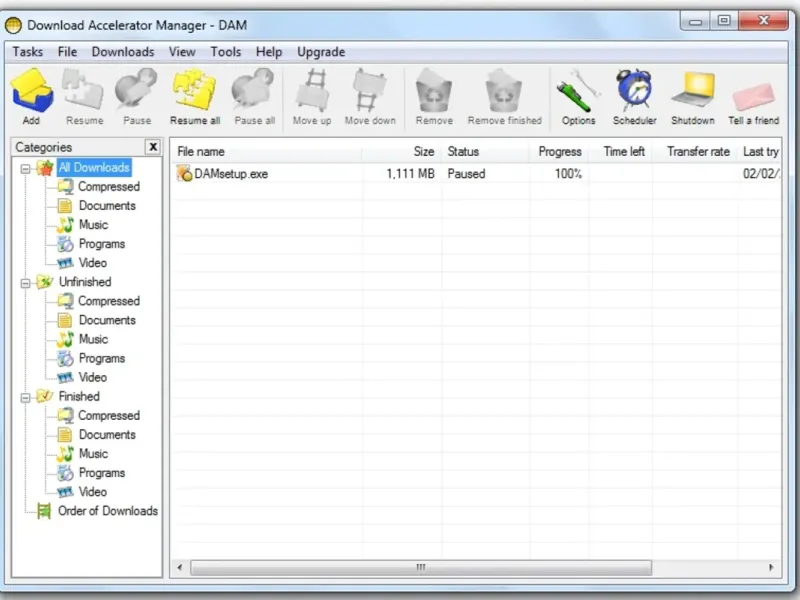
Task: Select Documents under Finished
Action: tap(107, 434)
